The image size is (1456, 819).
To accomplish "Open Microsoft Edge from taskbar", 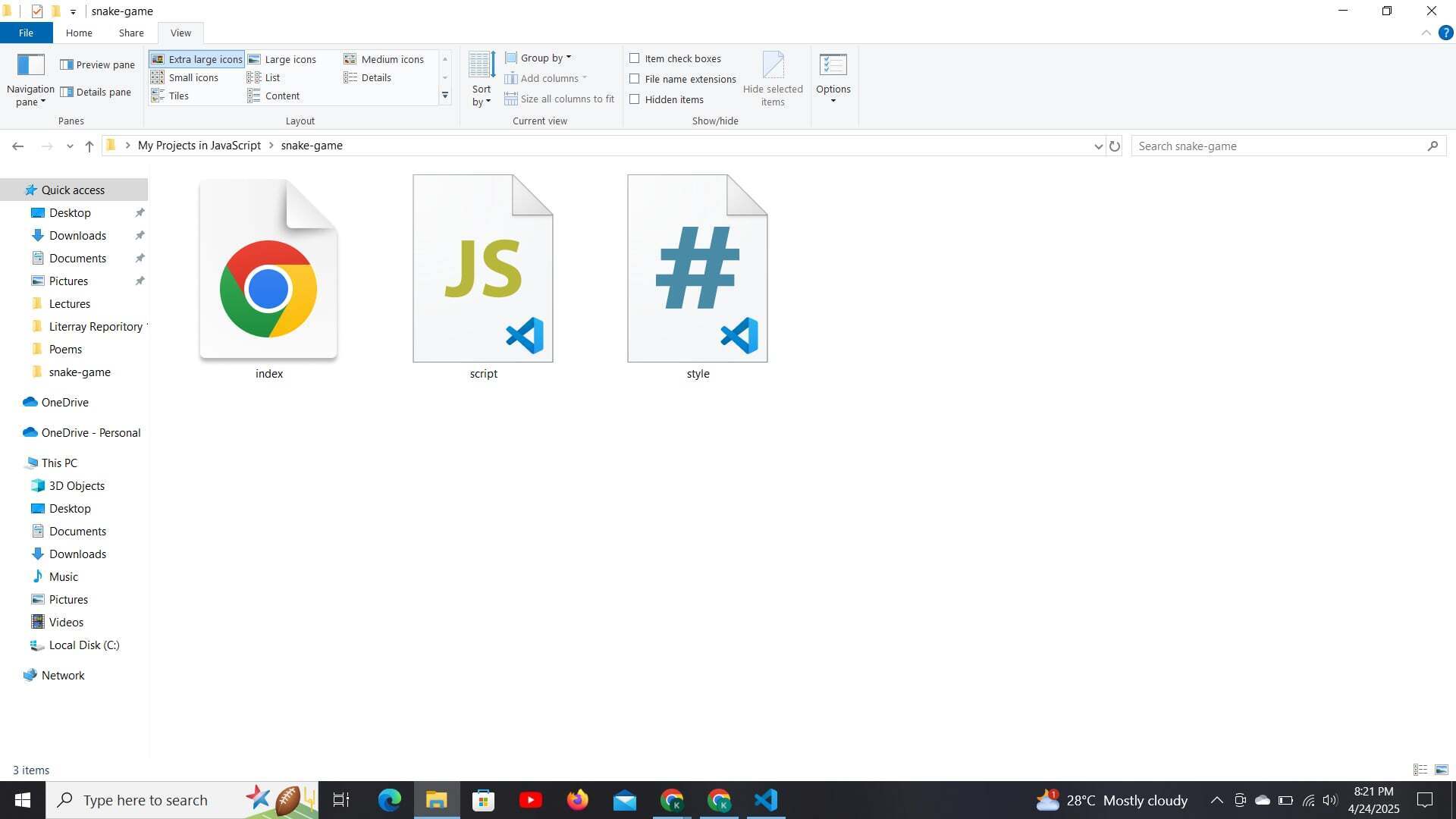I will [389, 800].
